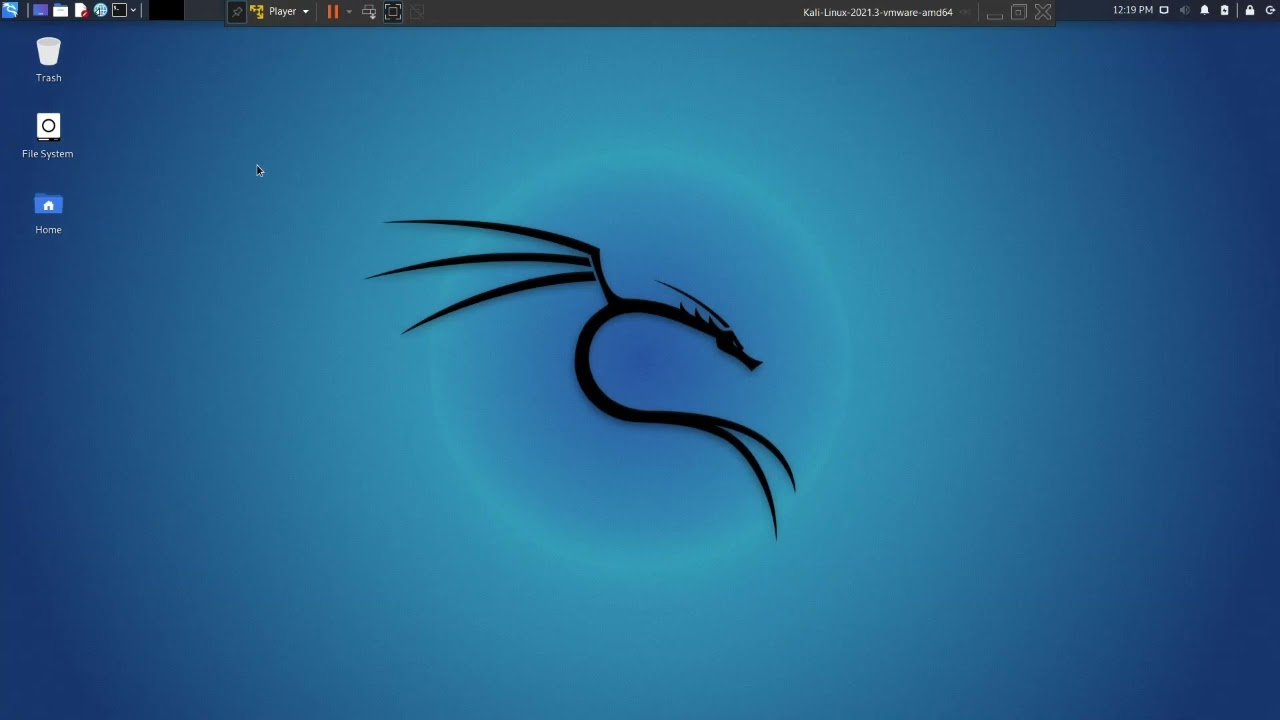Click the Unity mode icon in VMware toolbar
The image size is (1280, 720).
(x=417, y=12)
